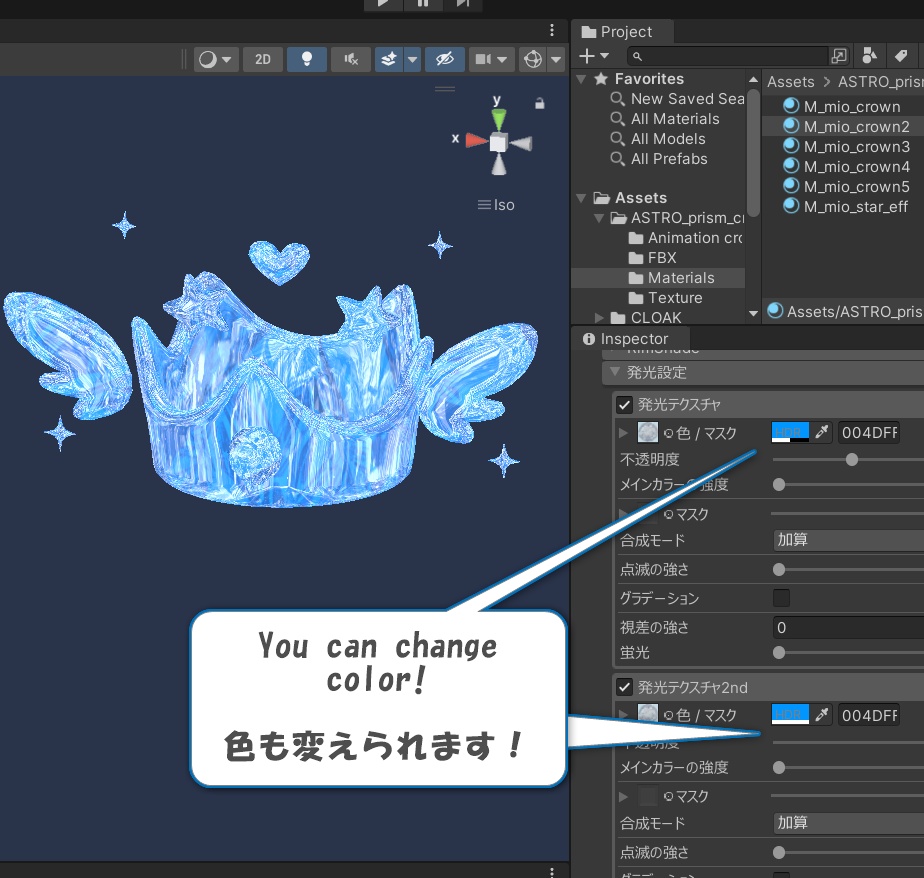Adjust the 蛍光 slider handle

(x=779, y=652)
